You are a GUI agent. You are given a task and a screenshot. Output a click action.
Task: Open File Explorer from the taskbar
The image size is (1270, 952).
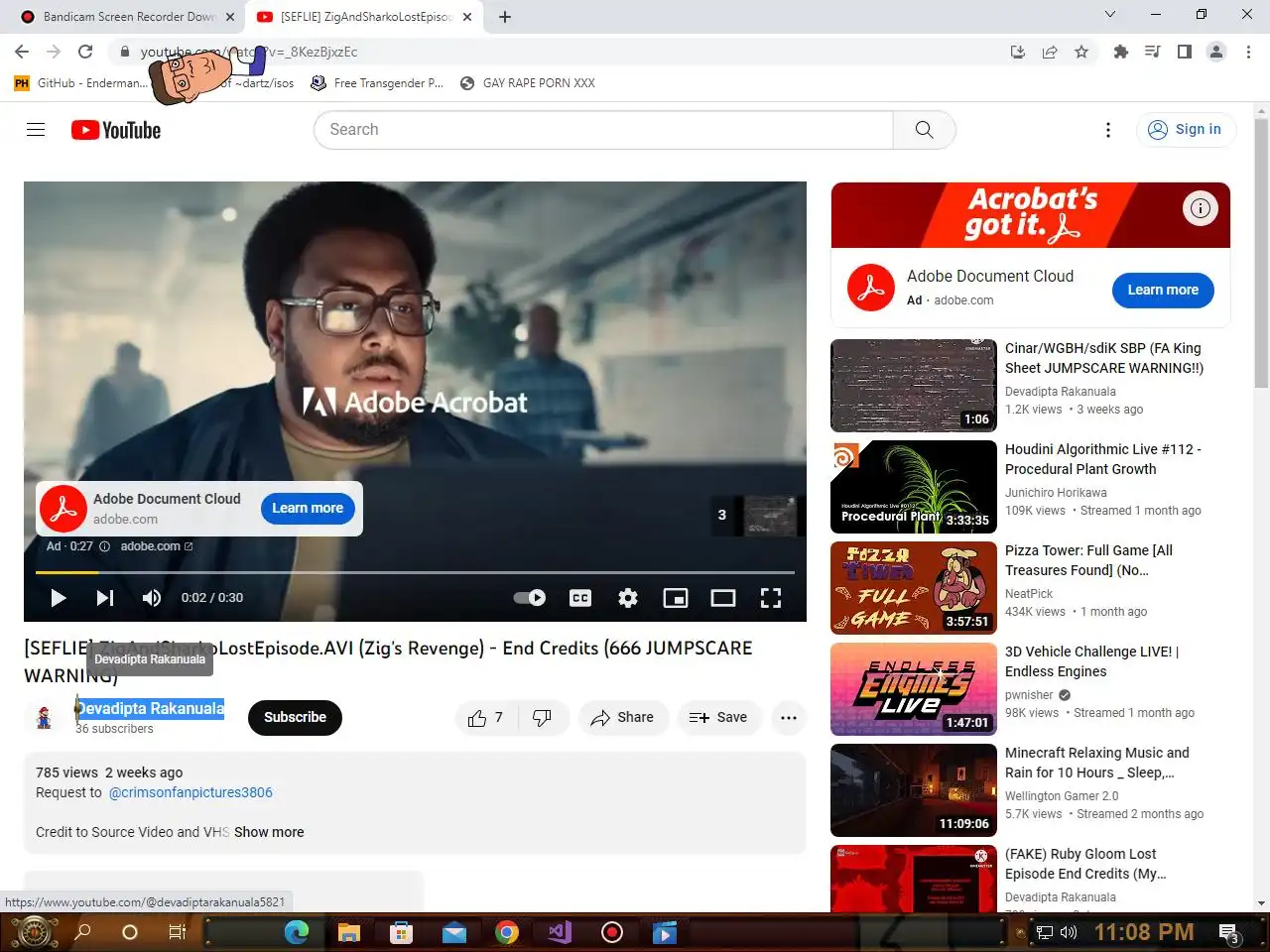(x=348, y=932)
